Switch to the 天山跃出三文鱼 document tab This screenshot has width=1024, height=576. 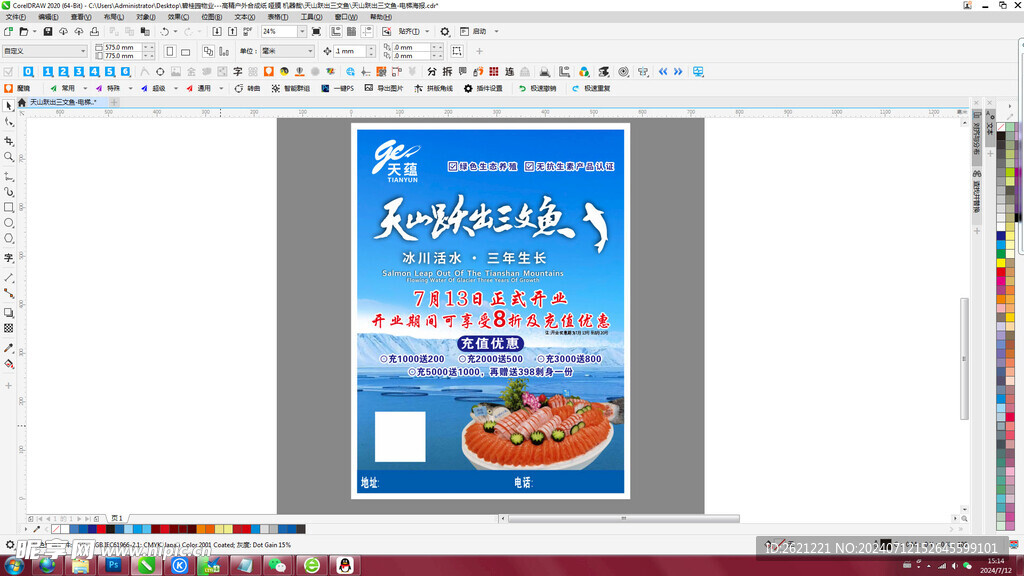pyautogui.click(x=63, y=103)
